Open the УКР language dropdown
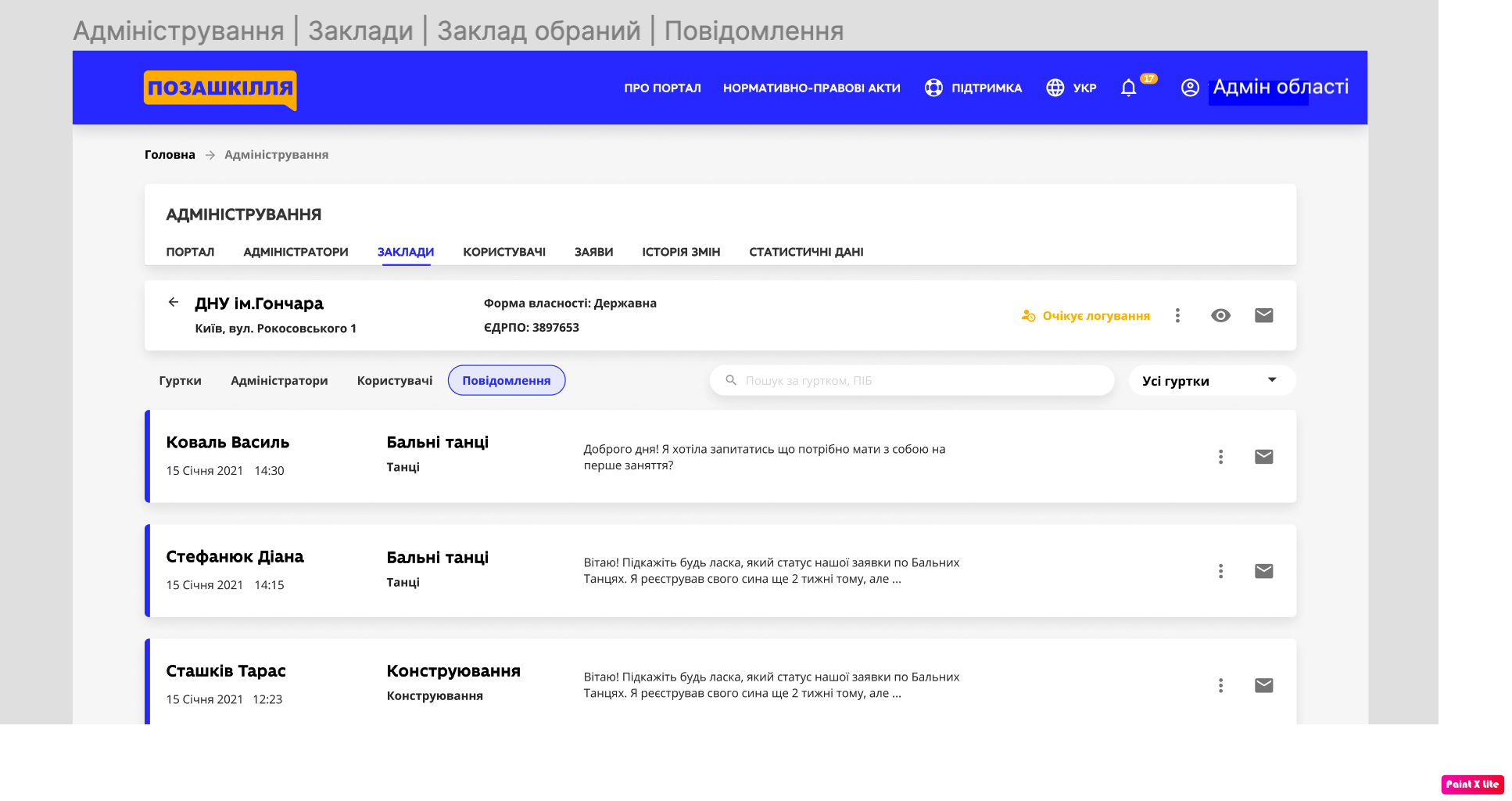The width and height of the screenshot is (1512, 801). (x=1072, y=88)
